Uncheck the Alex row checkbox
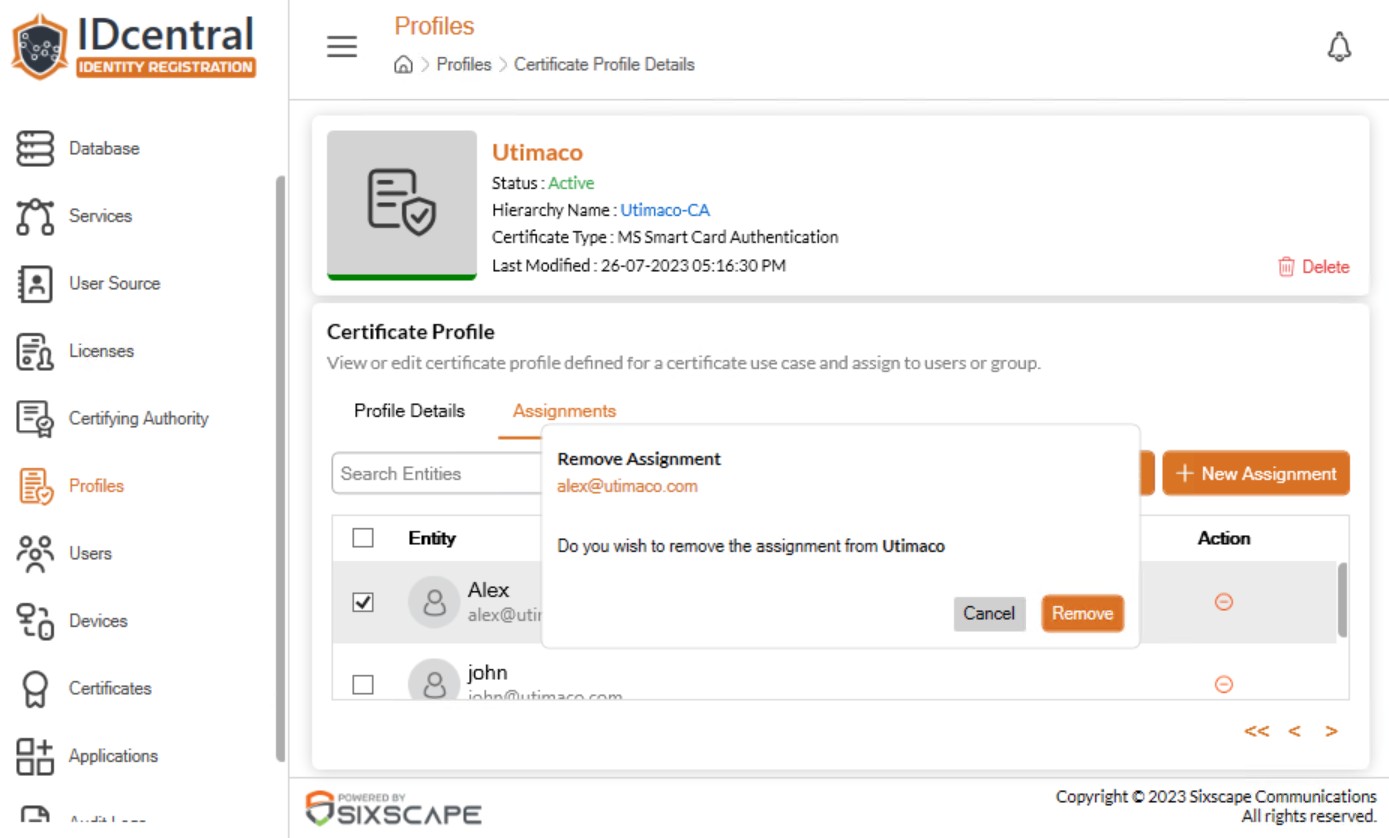Viewport: 1389px width, 838px height. click(x=363, y=602)
